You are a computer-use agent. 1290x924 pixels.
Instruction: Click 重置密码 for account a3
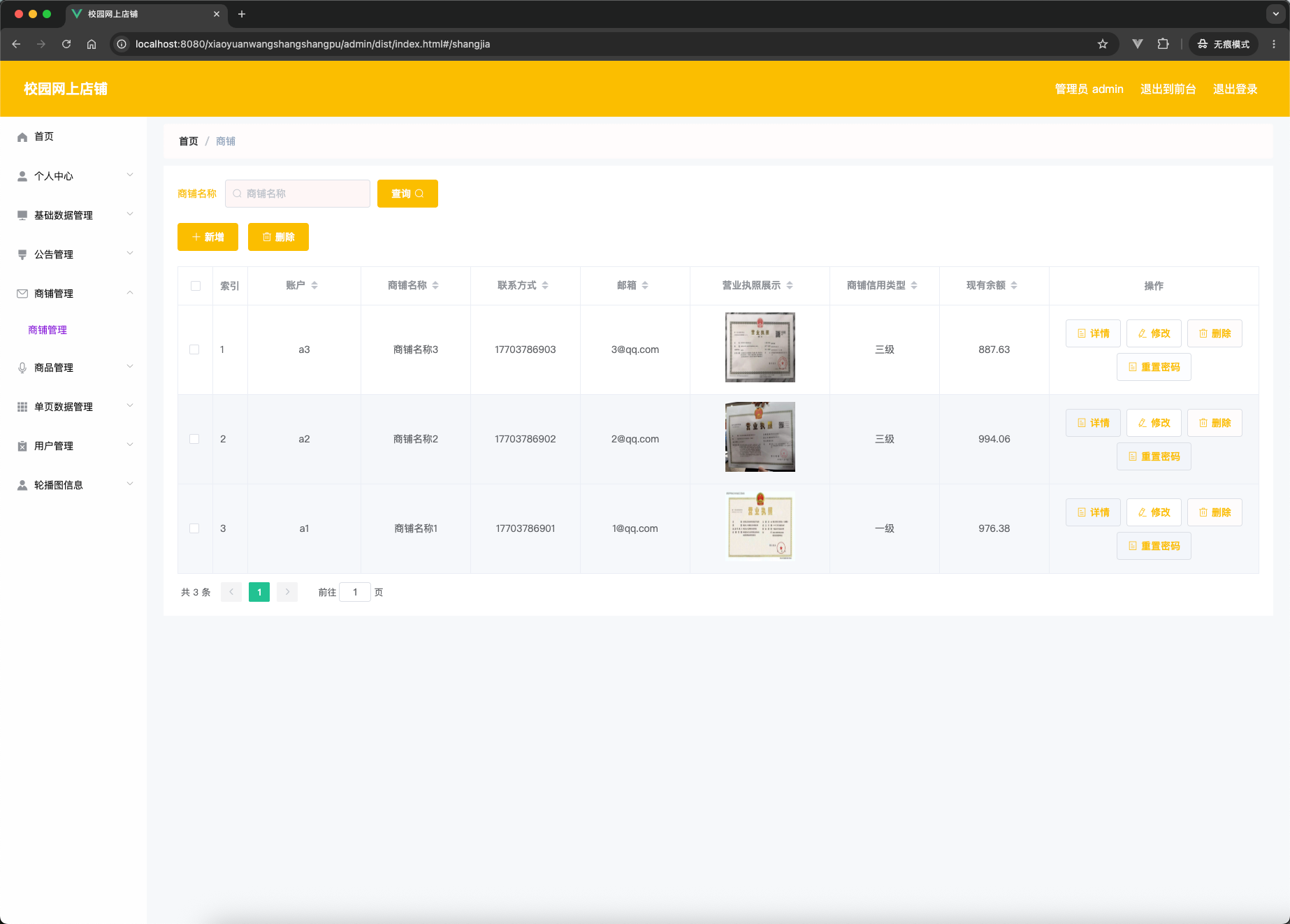1154,367
